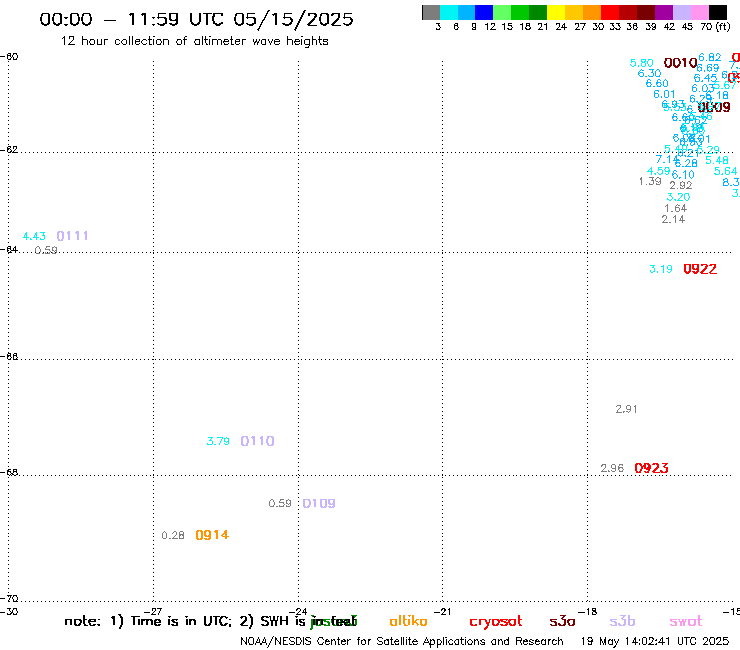Click the '0.59' value beside label 0109
The image size is (740, 650).
[280, 504]
